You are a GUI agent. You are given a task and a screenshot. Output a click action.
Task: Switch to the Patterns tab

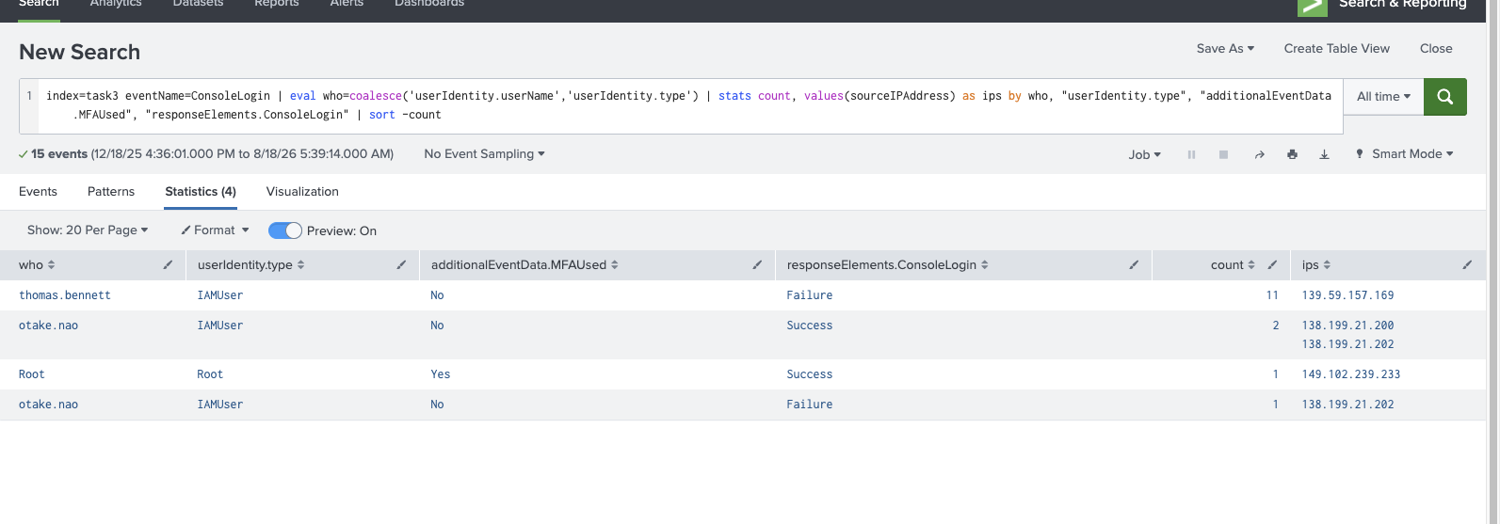tap(111, 191)
